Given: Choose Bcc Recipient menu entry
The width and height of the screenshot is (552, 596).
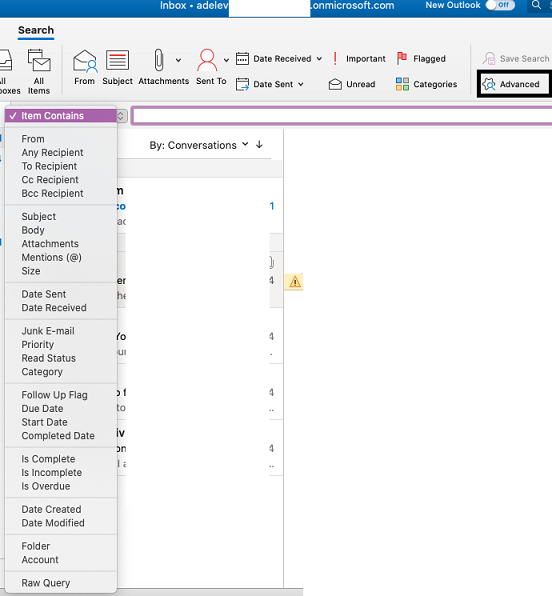Looking at the screenshot, I should pos(61,193).
